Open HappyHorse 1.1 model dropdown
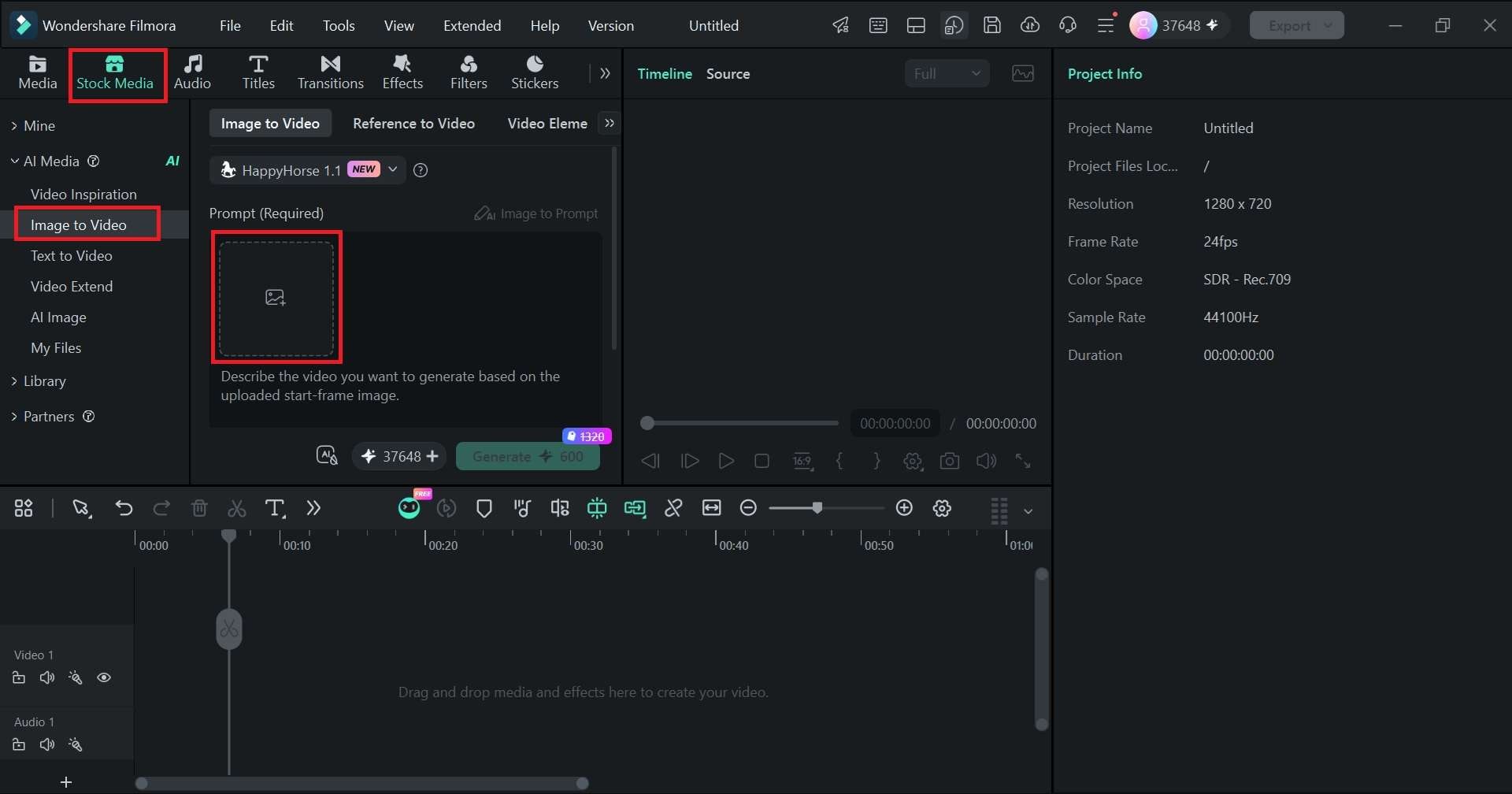This screenshot has height=794, width=1512. tap(307, 169)
